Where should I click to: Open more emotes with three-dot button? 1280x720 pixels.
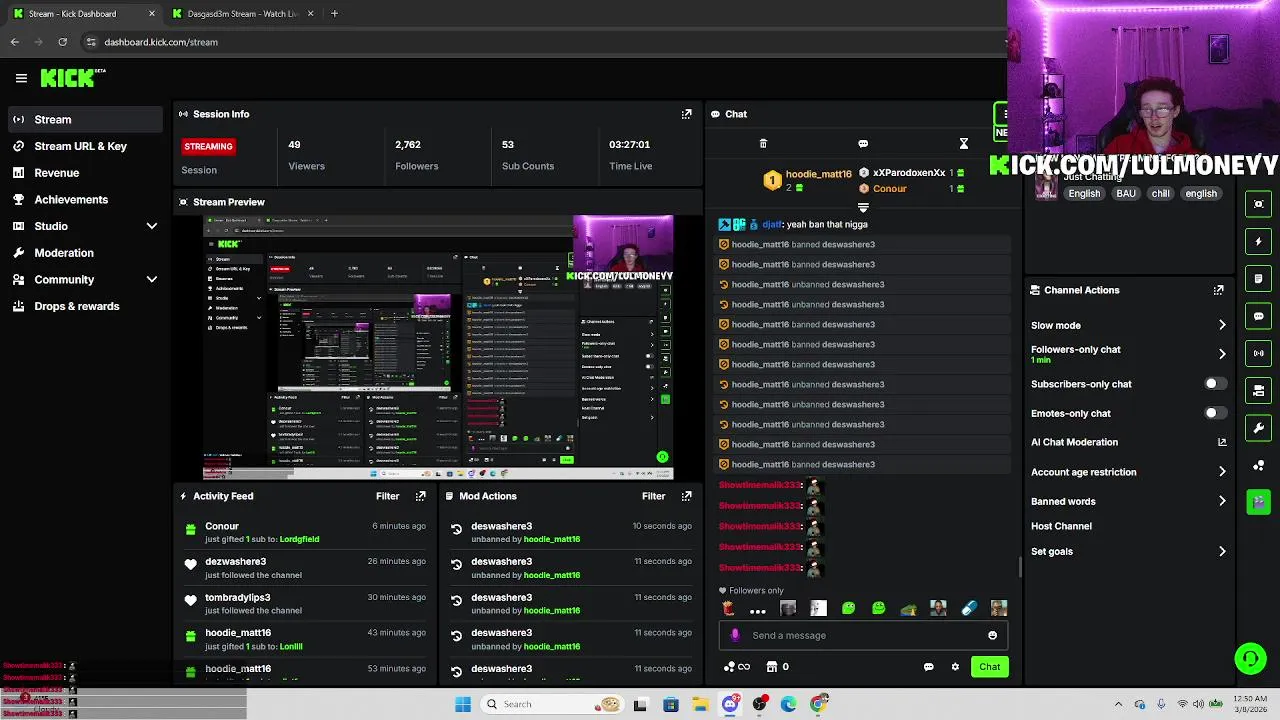click(758, 609)
